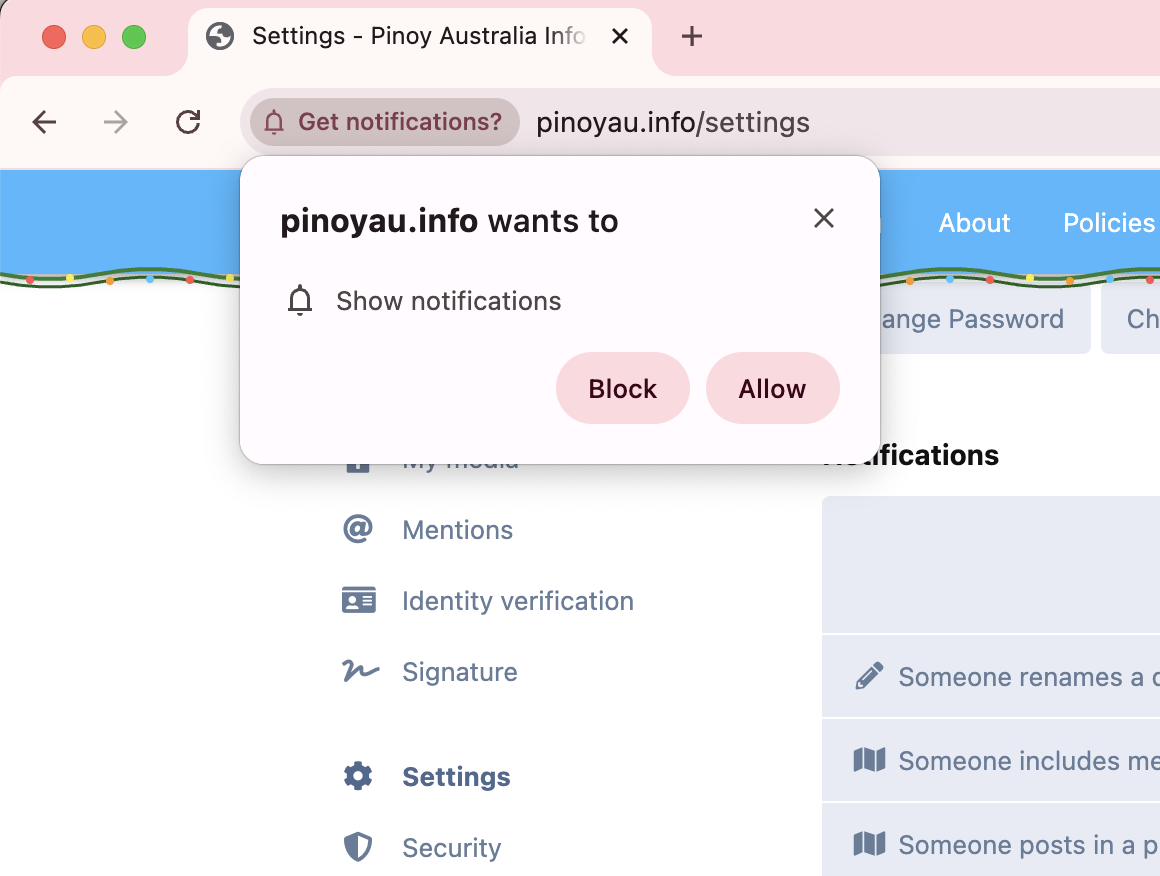Allow notifications from pinoyau.info

click(772, 388)
